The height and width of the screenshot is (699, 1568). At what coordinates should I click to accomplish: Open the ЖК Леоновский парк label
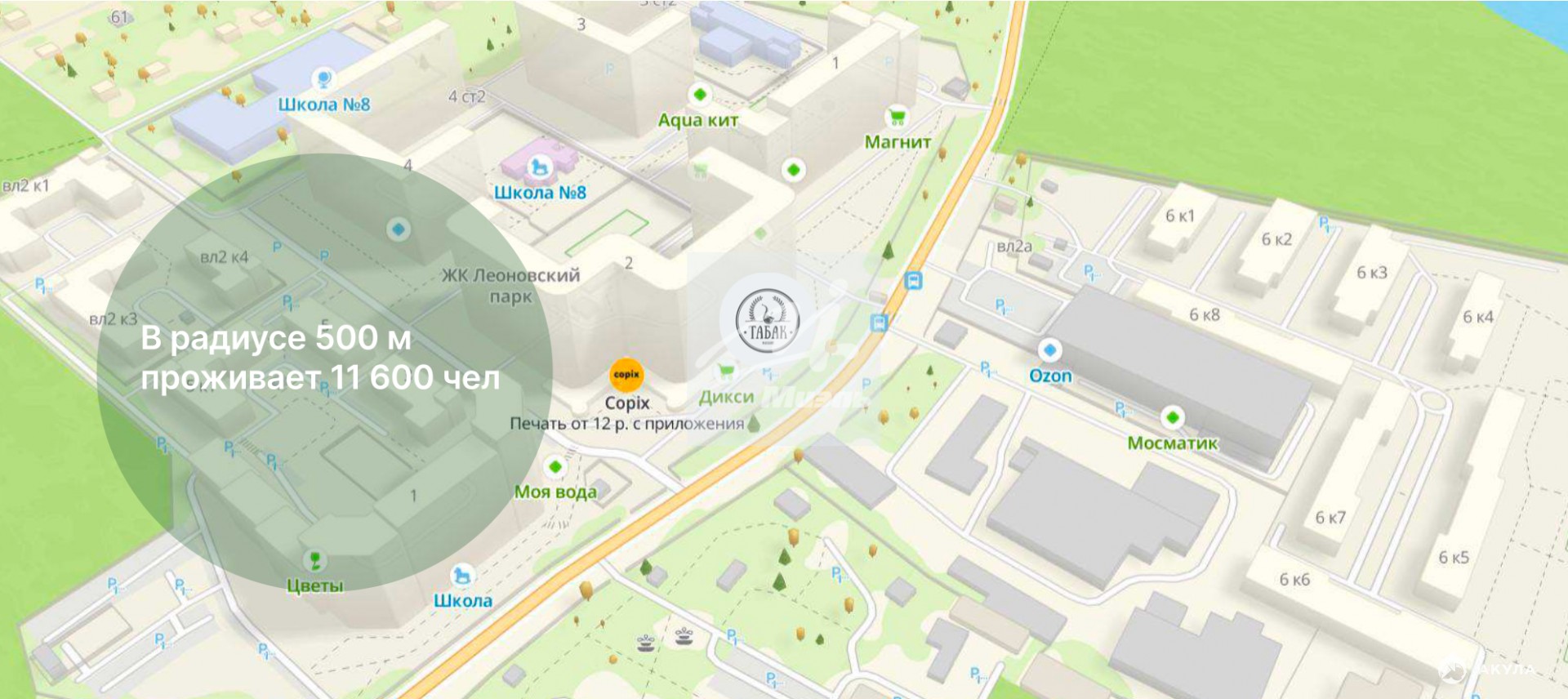pyautogui.click(x=511, y=286)
